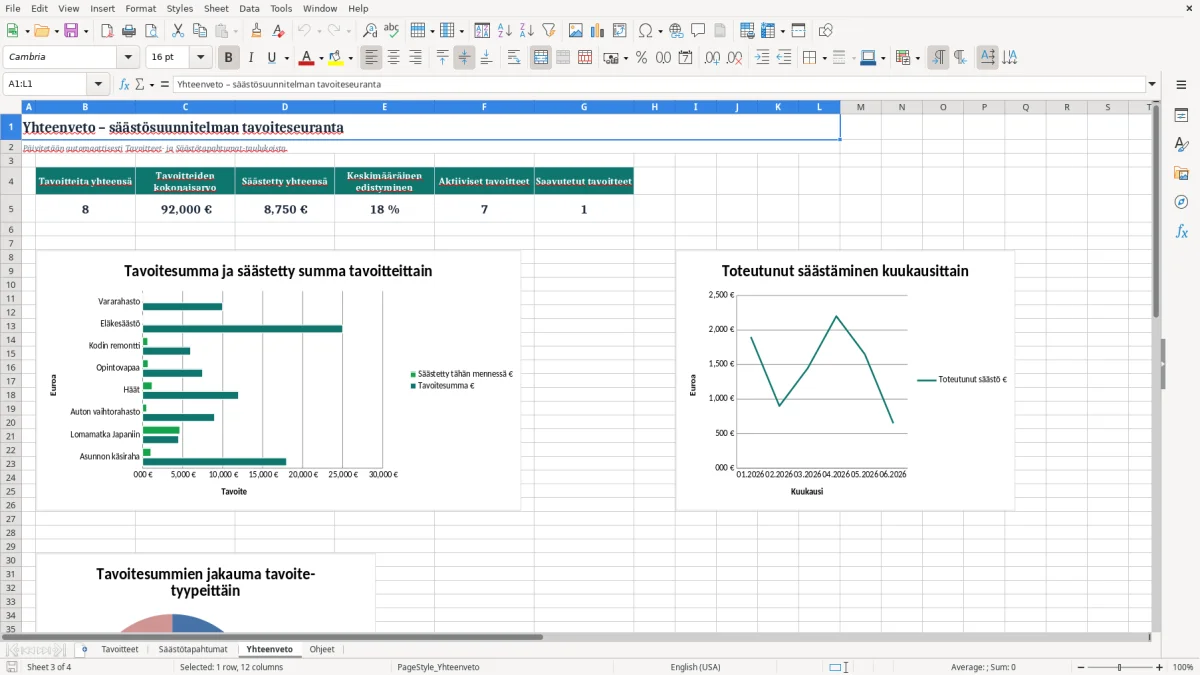Open the Conditional Formatting dropdown arrow
Image resolution: width=1200 pixels, height=675 pixels.
[917, 58]
